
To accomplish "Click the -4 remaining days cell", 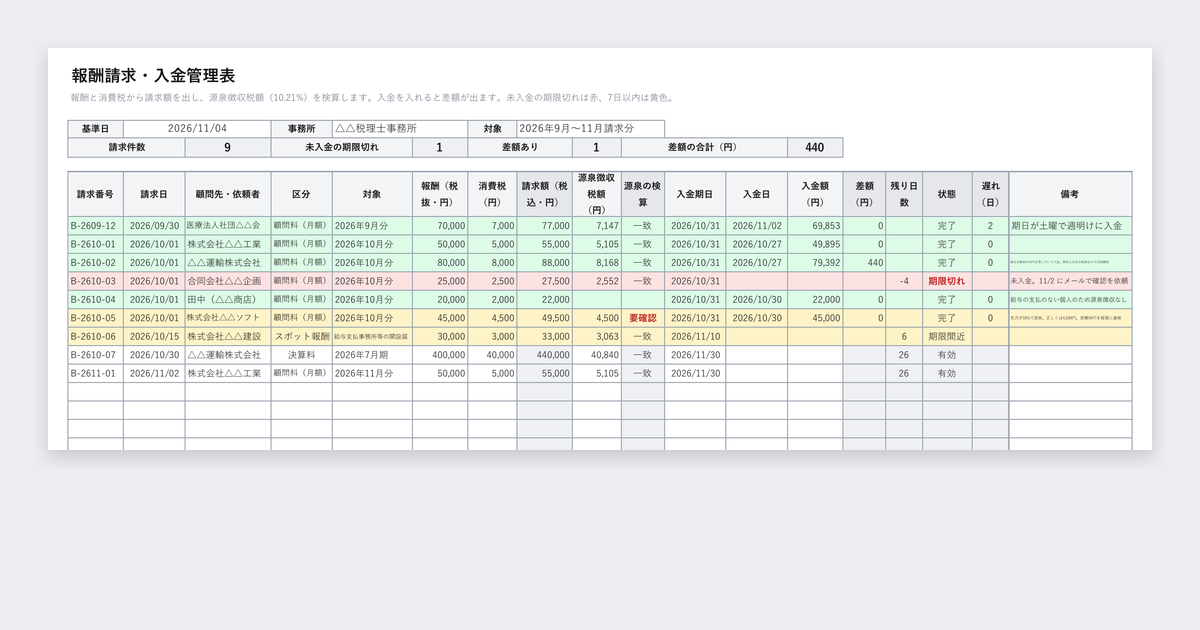I will (904, 281).
